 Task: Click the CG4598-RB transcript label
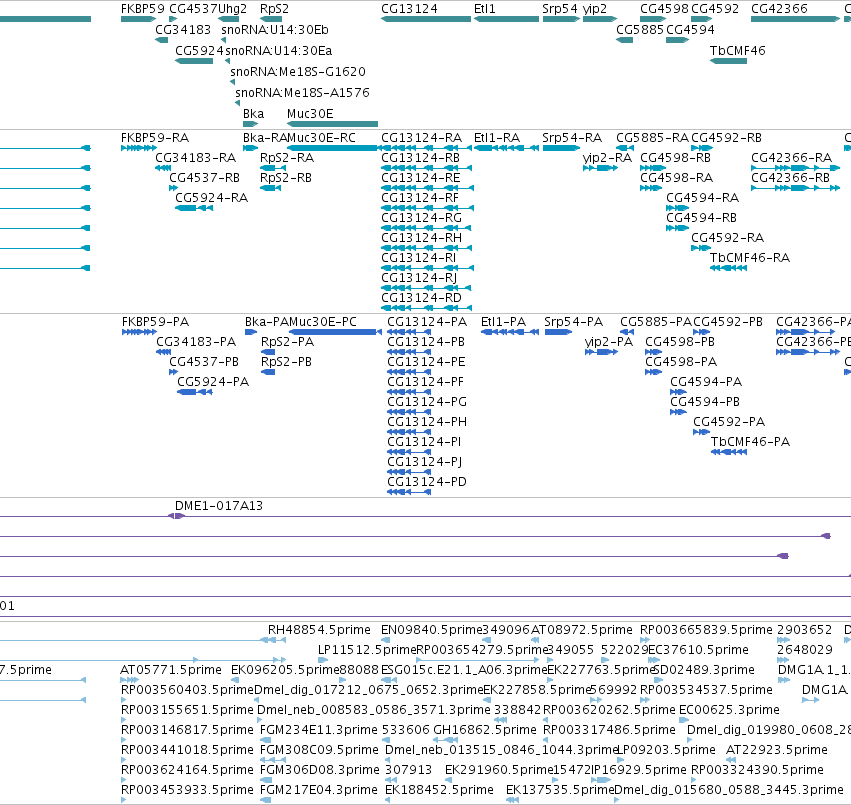click(x=675, y=158)
